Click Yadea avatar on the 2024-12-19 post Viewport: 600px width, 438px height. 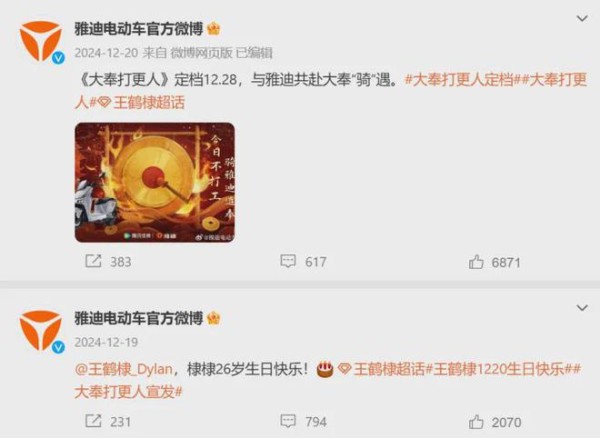point(41,331)
